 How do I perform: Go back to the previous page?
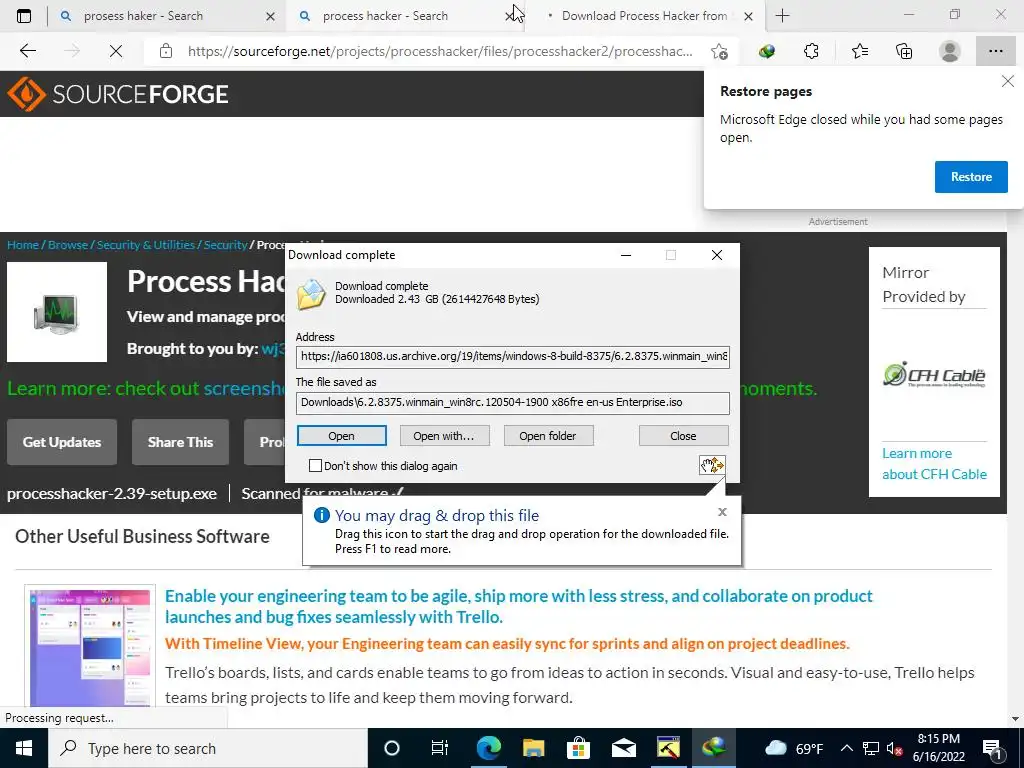click(27, 51)
